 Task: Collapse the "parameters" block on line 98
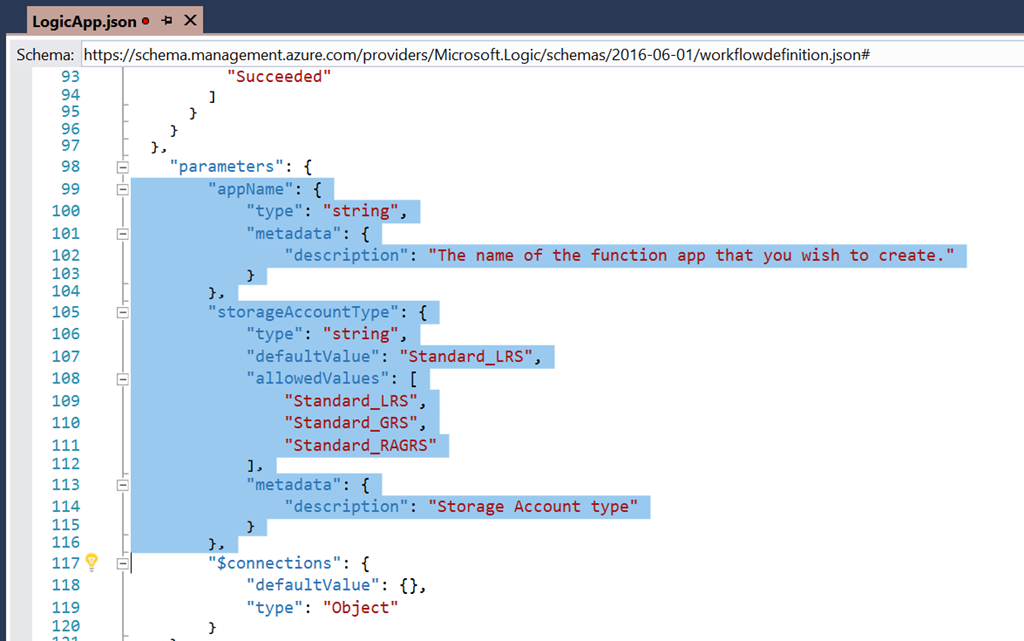[122, 167]
